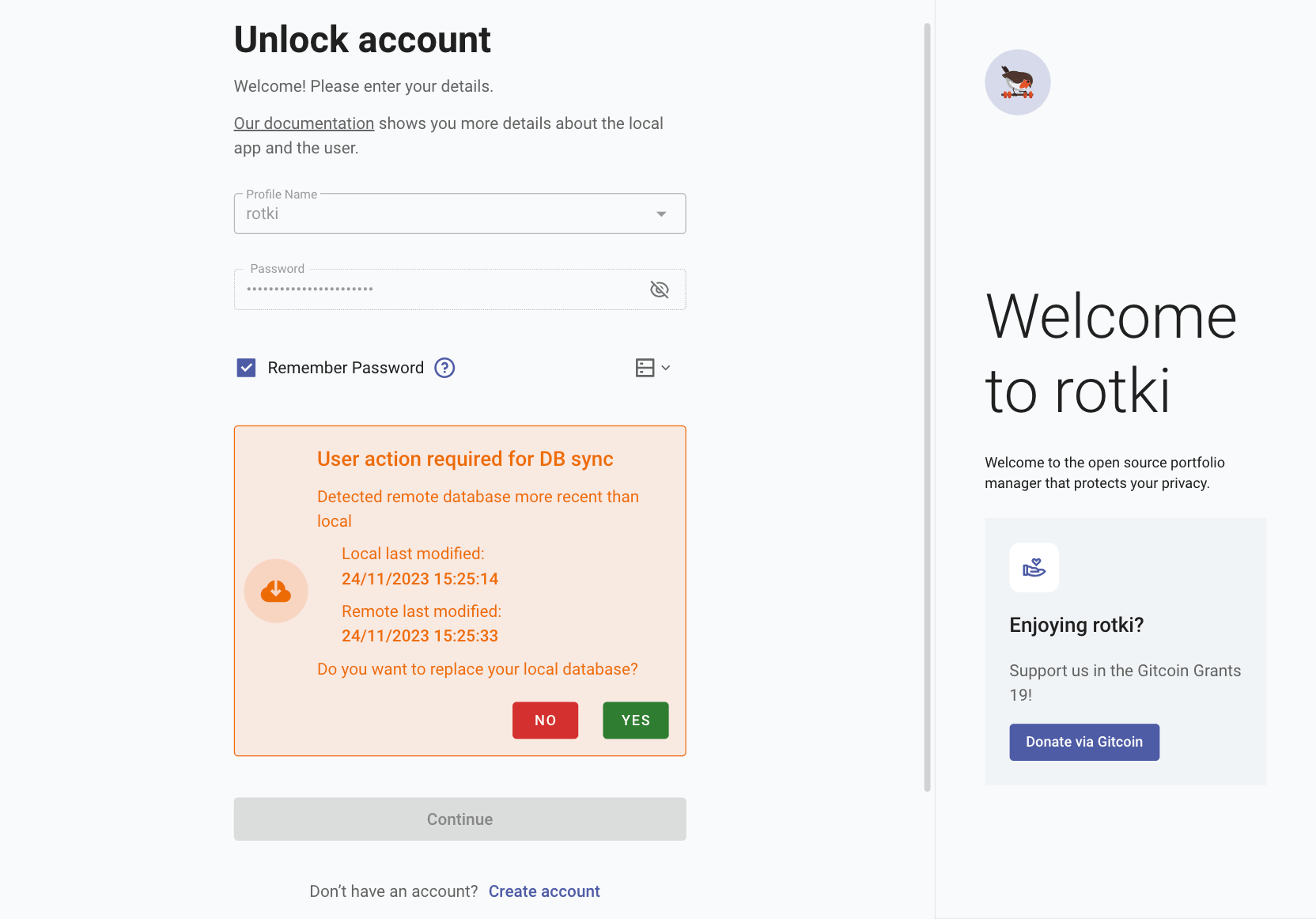Click the rotki robin logo
The image size is (1316, 919).
click(1017, 82)
